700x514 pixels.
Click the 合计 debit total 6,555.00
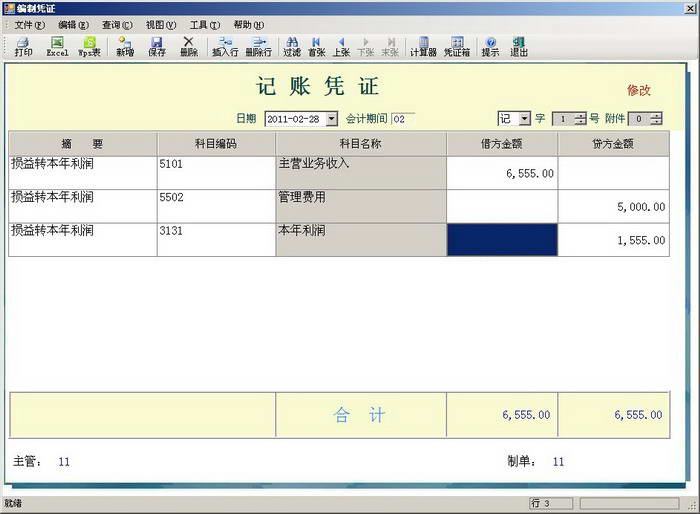[502, 415]
